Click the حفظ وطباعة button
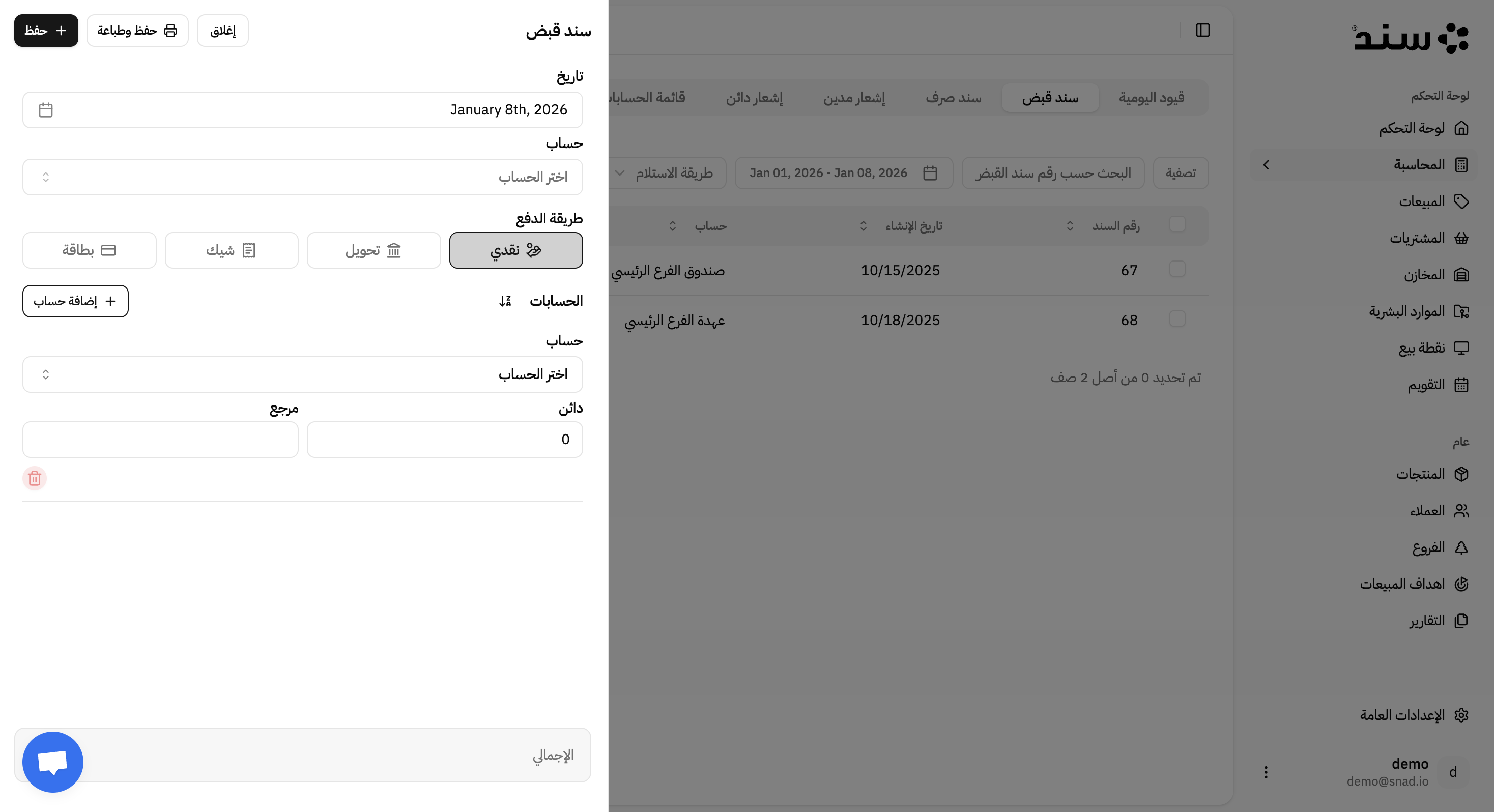Screen dimensions: 1494x812 point(137,30)
